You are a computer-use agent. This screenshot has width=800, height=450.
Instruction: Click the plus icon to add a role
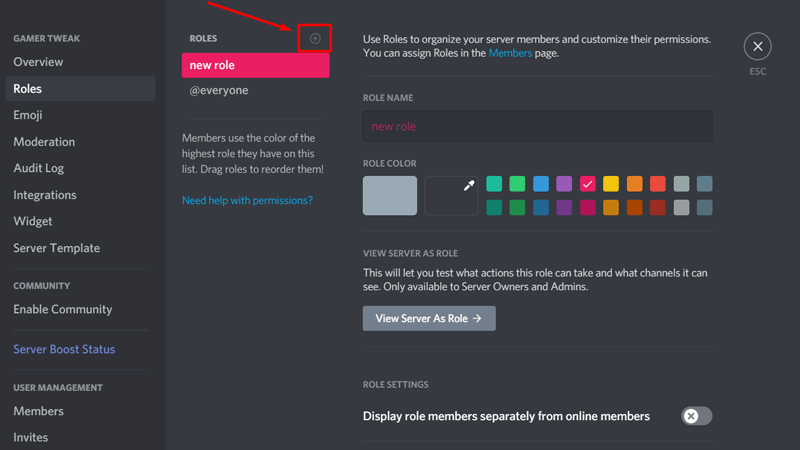[315, 38]
